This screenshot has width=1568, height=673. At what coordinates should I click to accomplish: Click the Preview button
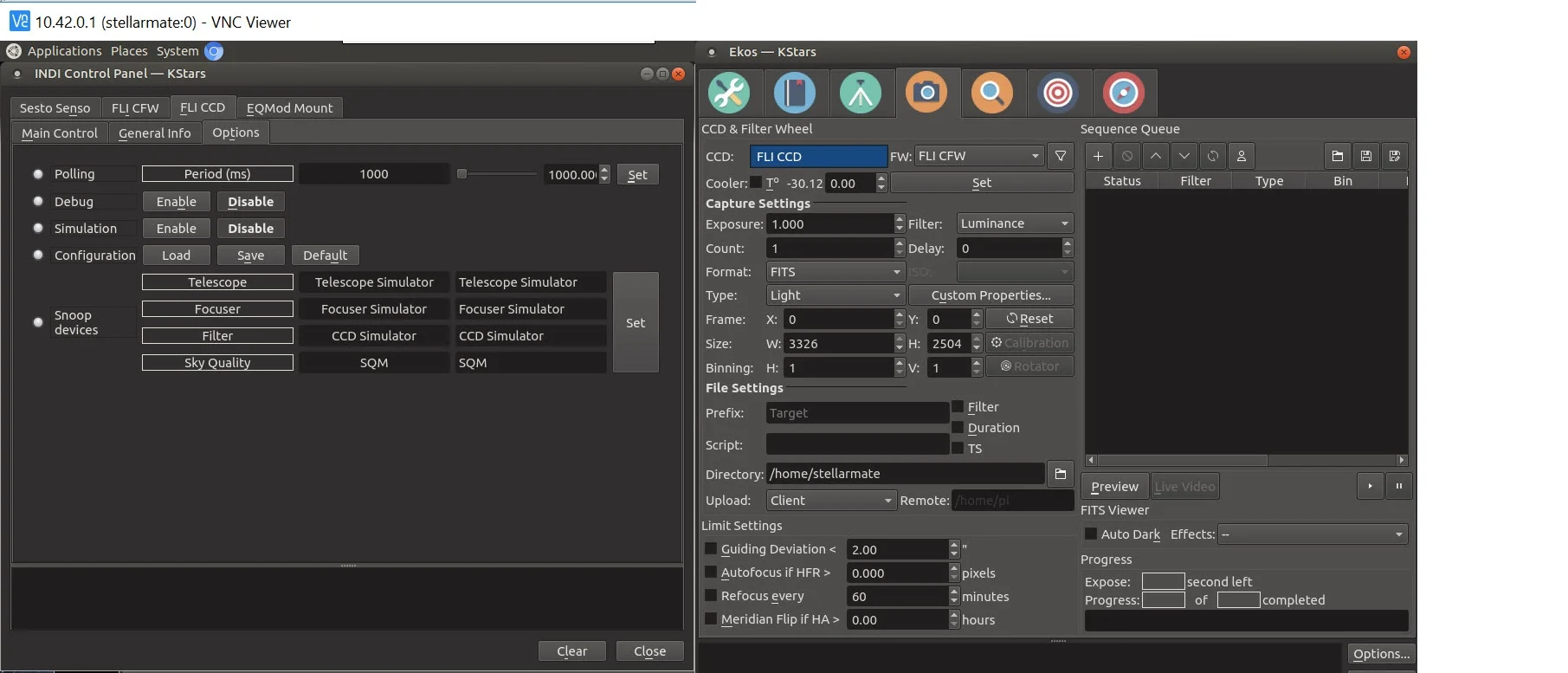1114,486
